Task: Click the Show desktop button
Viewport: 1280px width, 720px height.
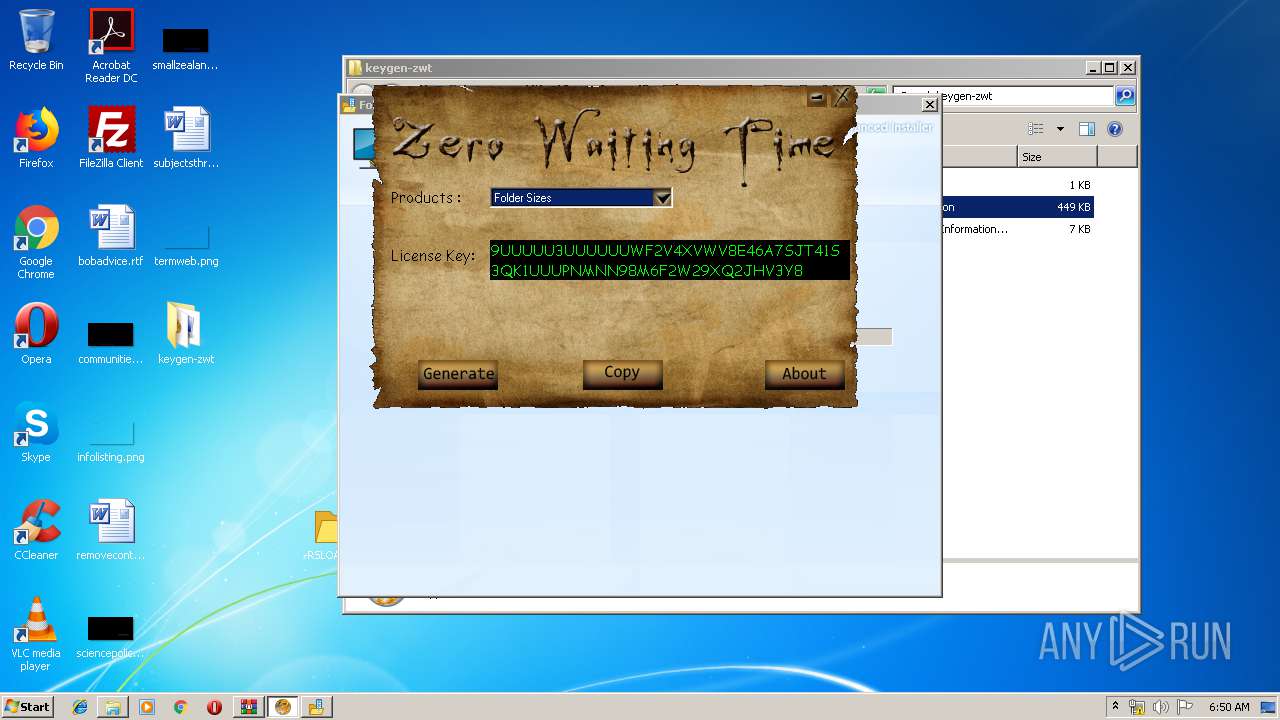Action: [1269, 707]
